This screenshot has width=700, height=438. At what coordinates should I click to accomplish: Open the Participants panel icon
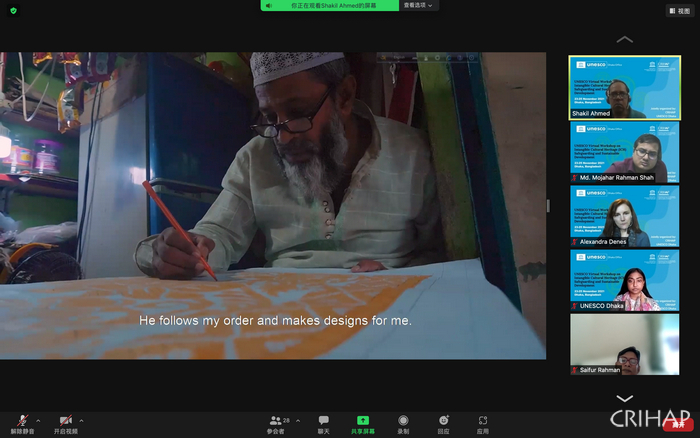(x=275, y=420)
